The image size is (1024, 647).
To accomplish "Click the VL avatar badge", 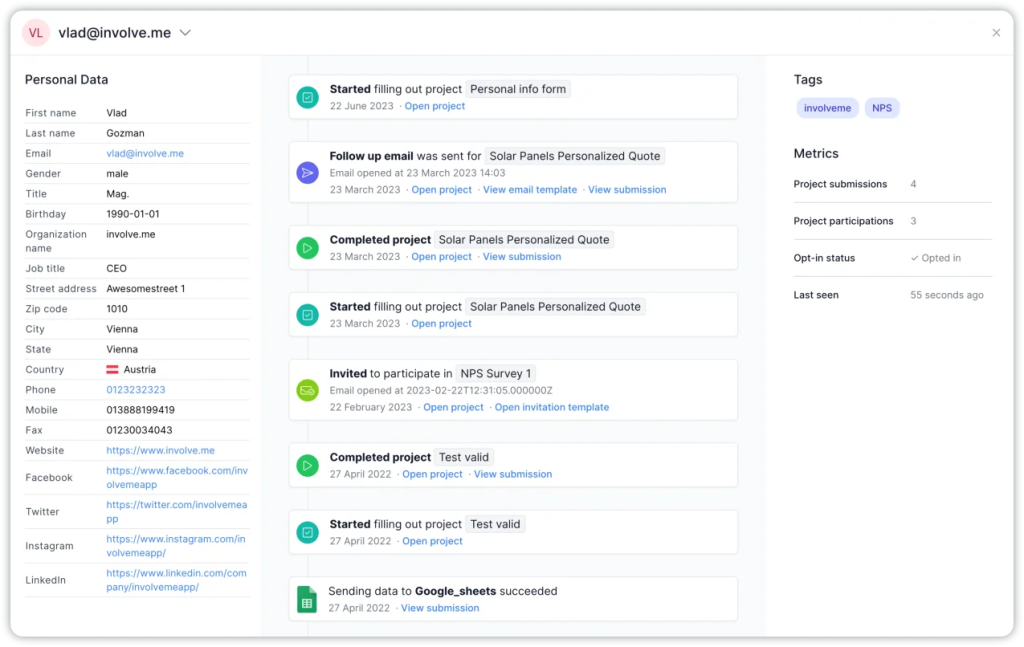I will 35,33.
